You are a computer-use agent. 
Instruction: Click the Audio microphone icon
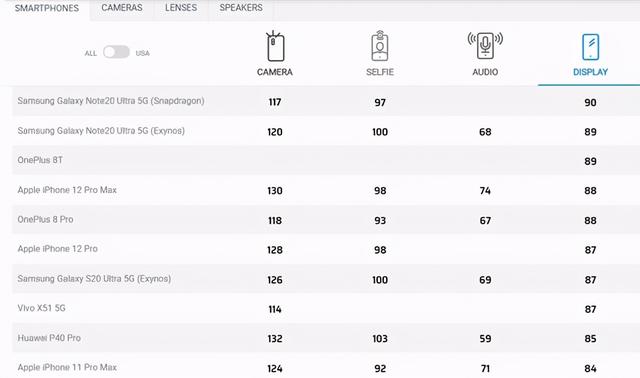coord(485,45)
